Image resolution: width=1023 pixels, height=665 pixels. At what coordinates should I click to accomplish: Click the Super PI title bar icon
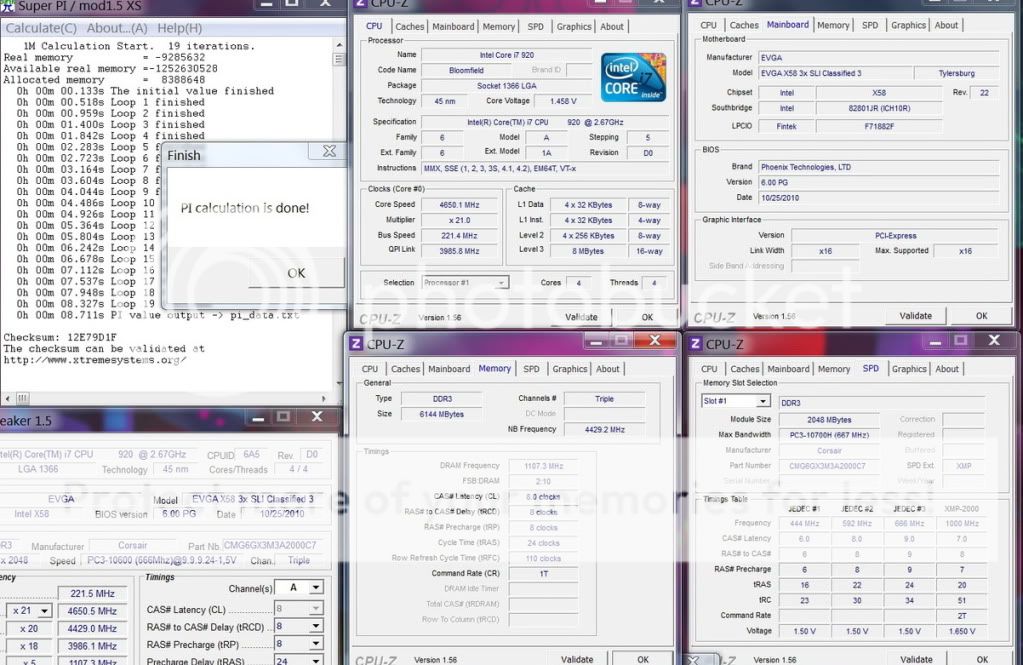click(x=7, y=8)
